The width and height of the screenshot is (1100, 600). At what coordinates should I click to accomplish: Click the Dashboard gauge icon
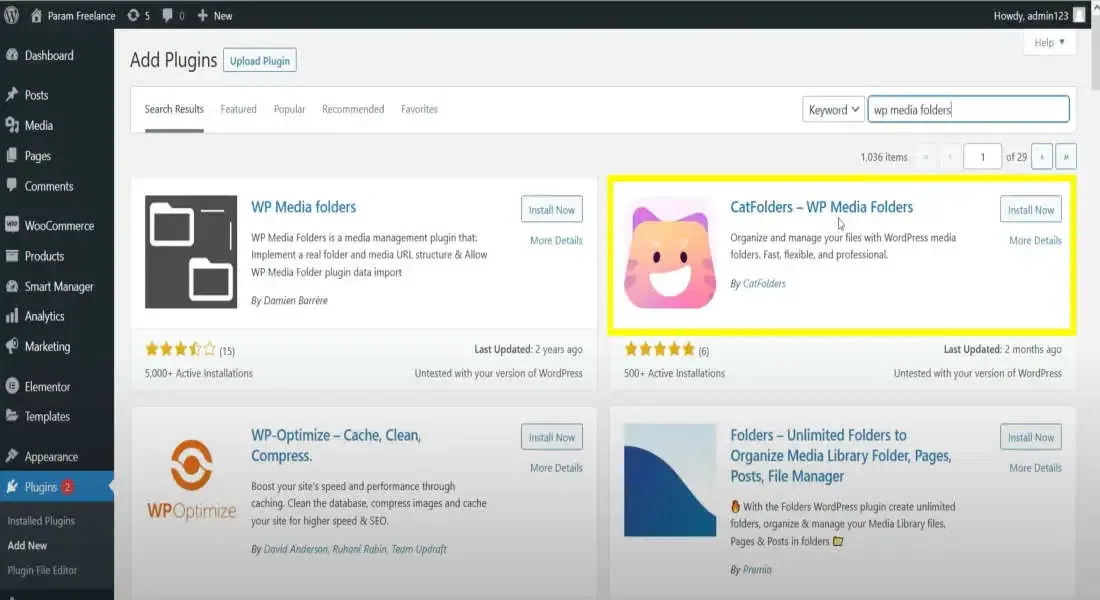coord(12,55)
